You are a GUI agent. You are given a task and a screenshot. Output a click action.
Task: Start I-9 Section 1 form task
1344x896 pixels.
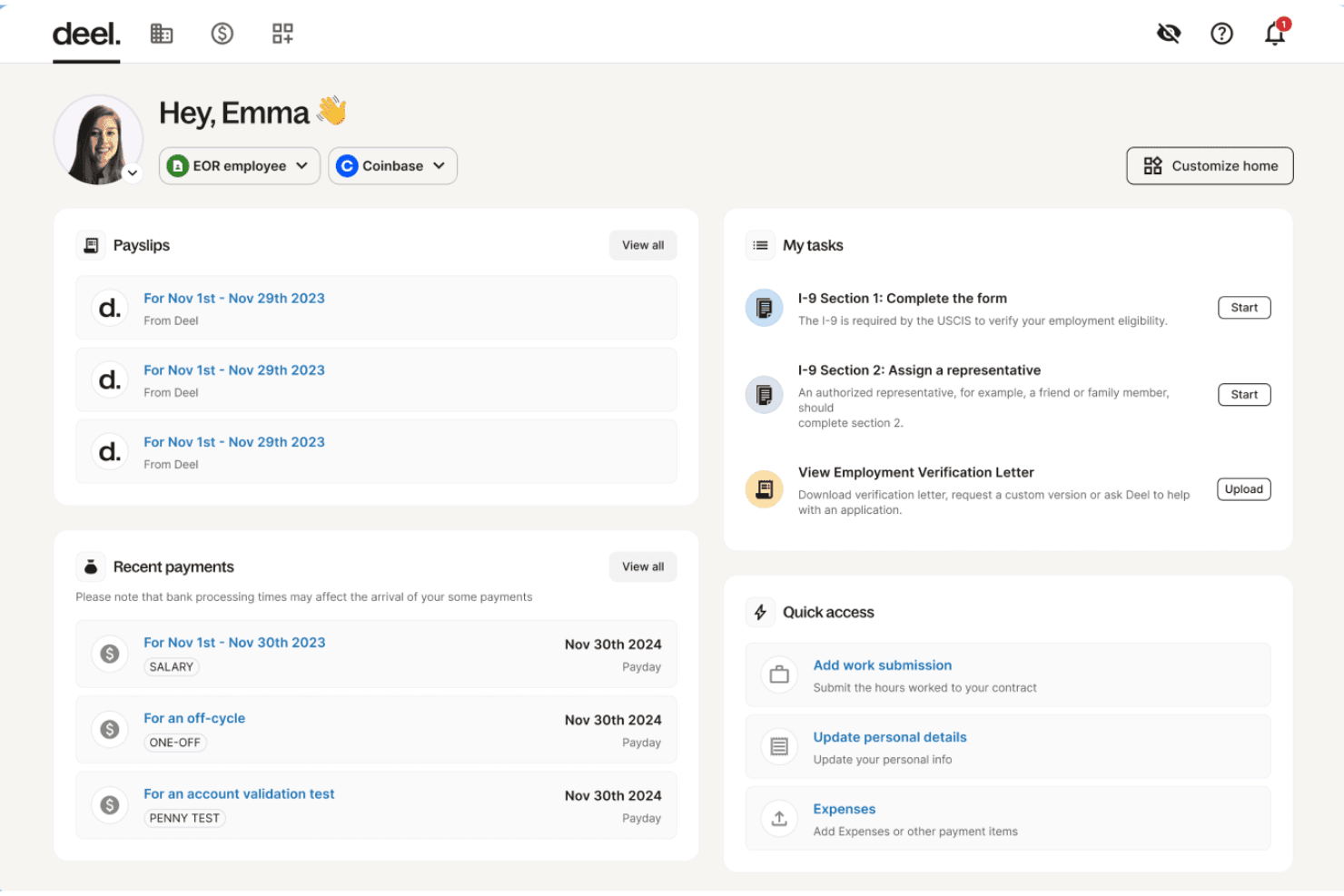point(1244,308)
